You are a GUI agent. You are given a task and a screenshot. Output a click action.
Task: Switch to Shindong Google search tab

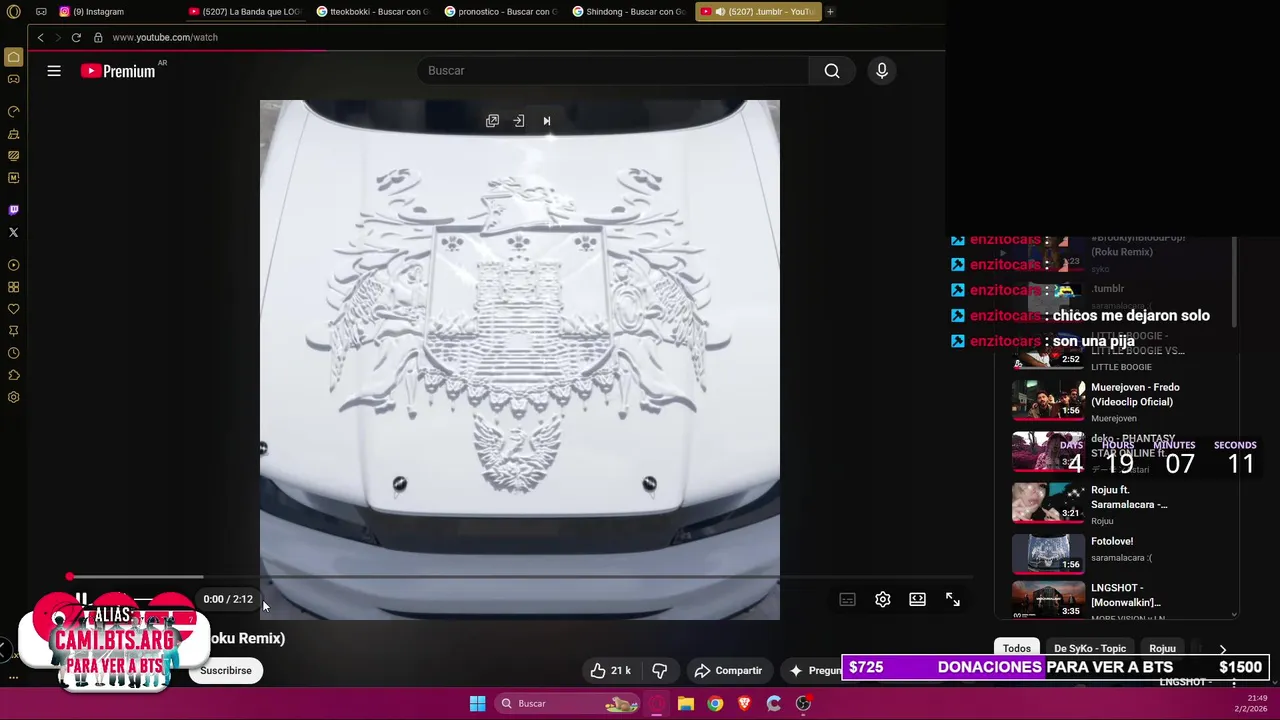tap(630, 12)
